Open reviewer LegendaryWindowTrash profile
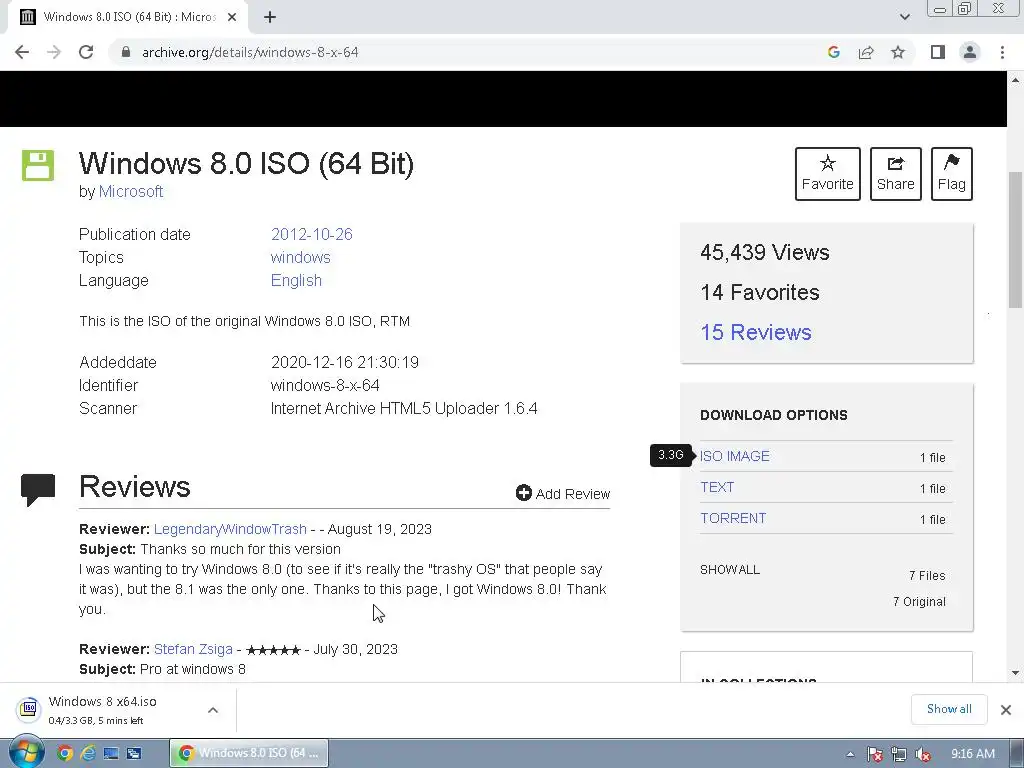Image resolution: width=1024 pixels, height=768 pixels. (x=230, y=529)
